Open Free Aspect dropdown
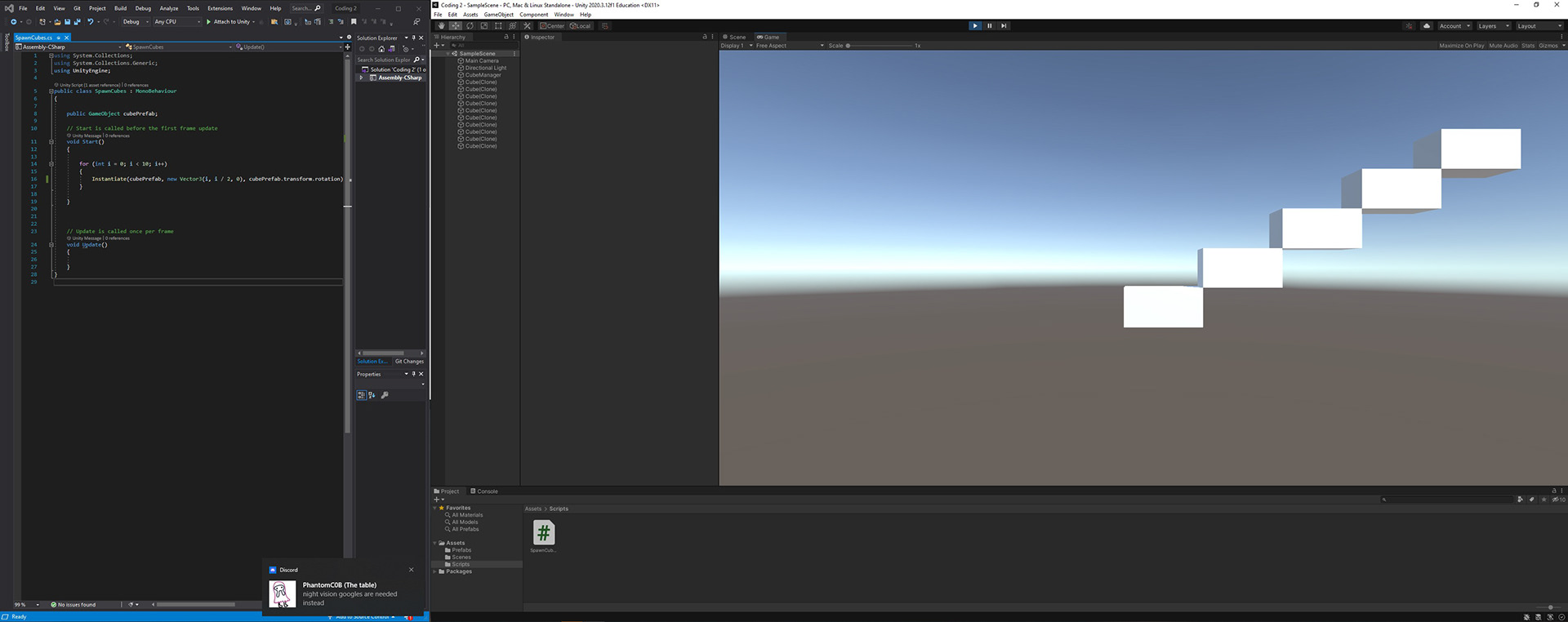Viewport: 1568px width, 622px height. pyautogui.click(x=789, y=46)
